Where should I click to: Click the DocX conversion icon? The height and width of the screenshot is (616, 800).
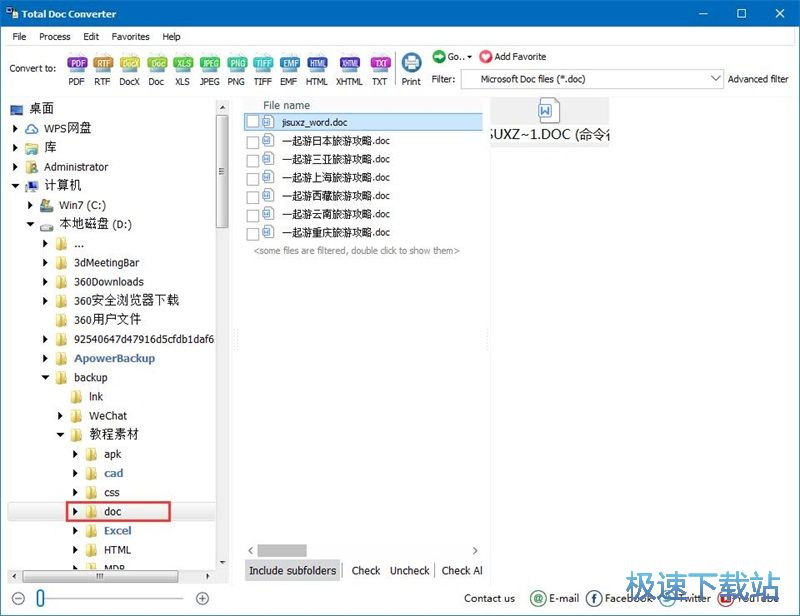pyautogui.click(x=129, y=64)
